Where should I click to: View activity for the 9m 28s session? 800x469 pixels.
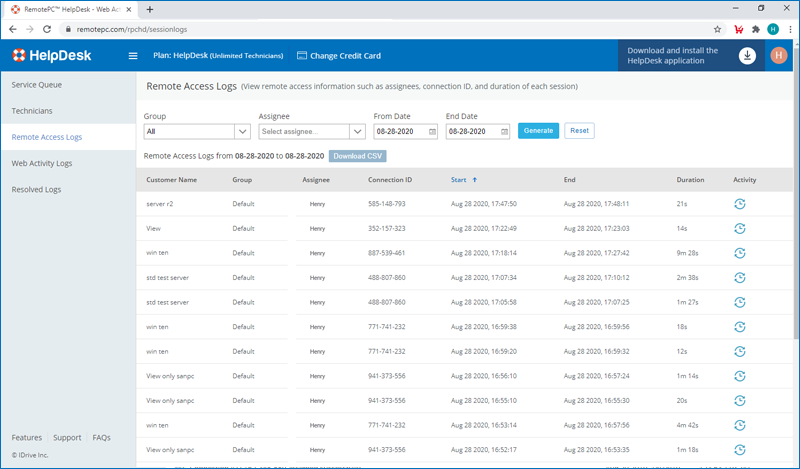[739, 253]
